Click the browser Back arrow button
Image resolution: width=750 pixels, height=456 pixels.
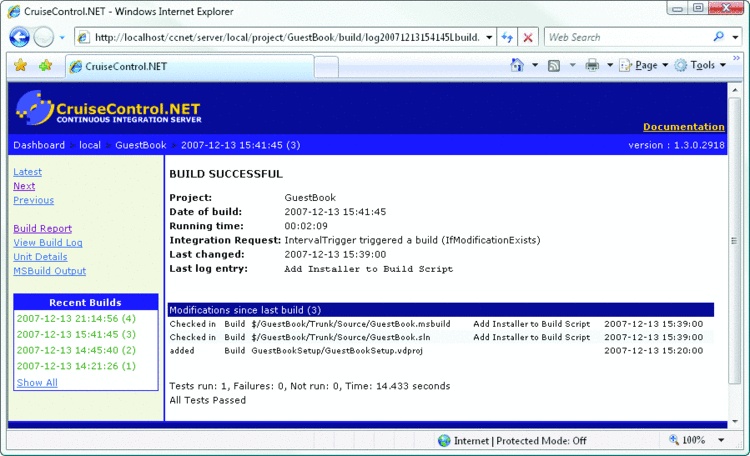point(20,37)
